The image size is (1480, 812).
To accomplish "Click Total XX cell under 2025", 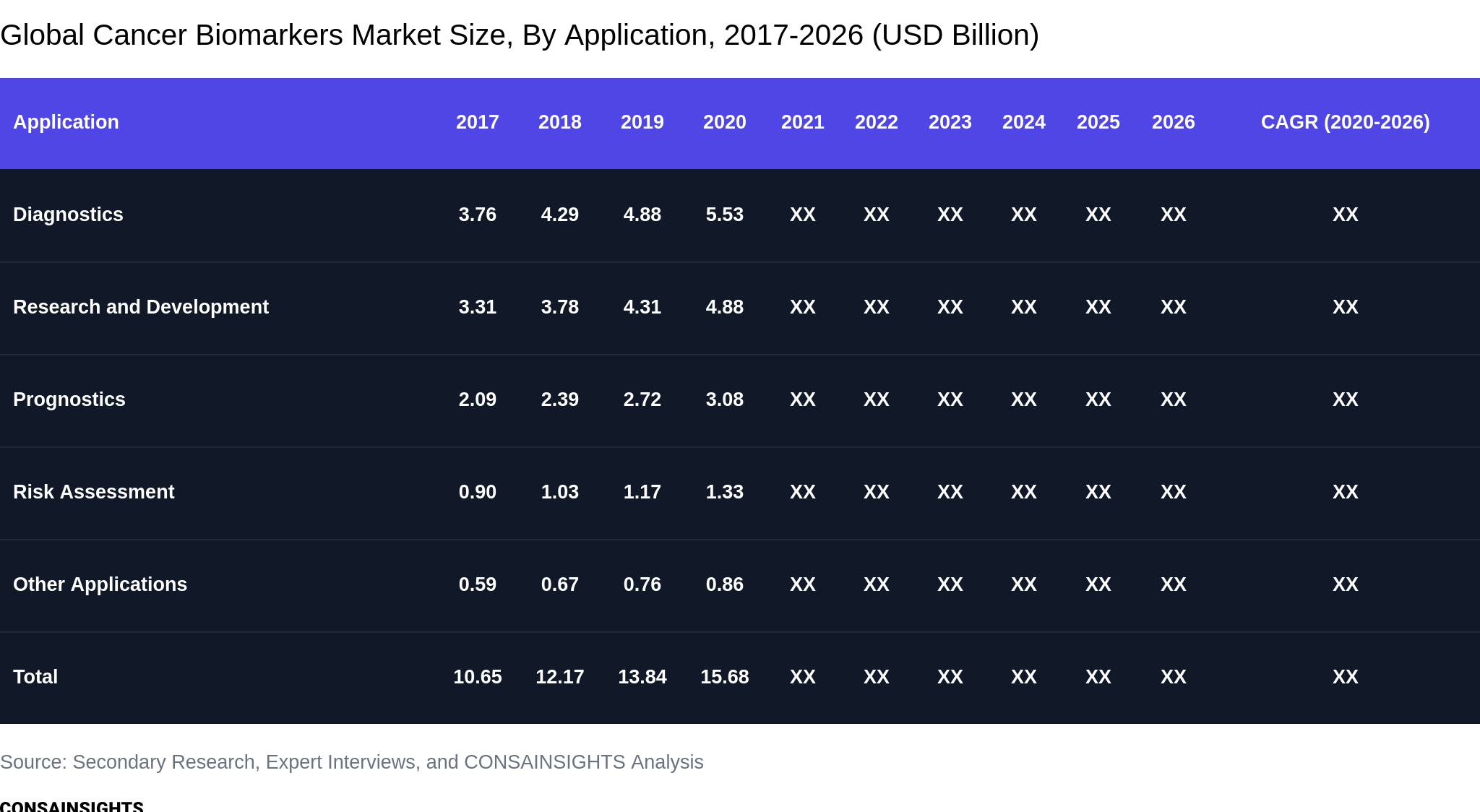I will pyautogui.click(x=1098, y=677).
